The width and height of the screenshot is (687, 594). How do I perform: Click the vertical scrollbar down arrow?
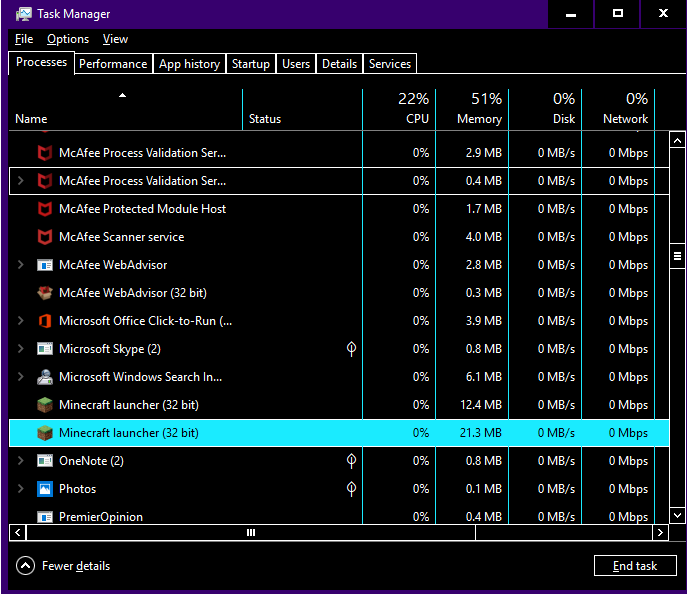677,515
